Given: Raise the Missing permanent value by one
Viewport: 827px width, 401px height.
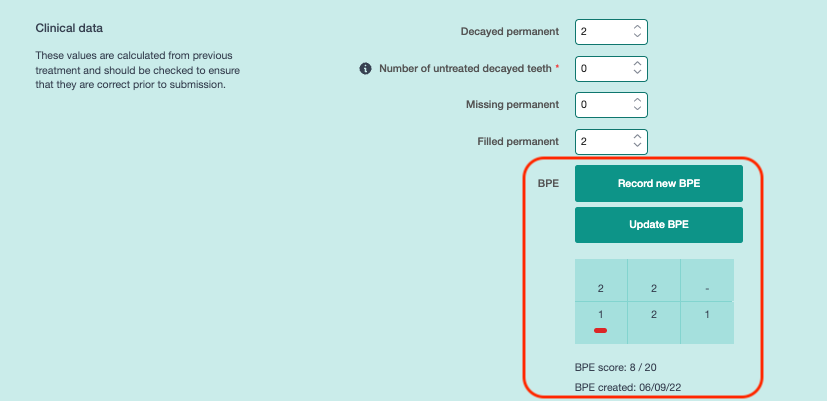Looking at the screenshot, I should coord(637,100).
